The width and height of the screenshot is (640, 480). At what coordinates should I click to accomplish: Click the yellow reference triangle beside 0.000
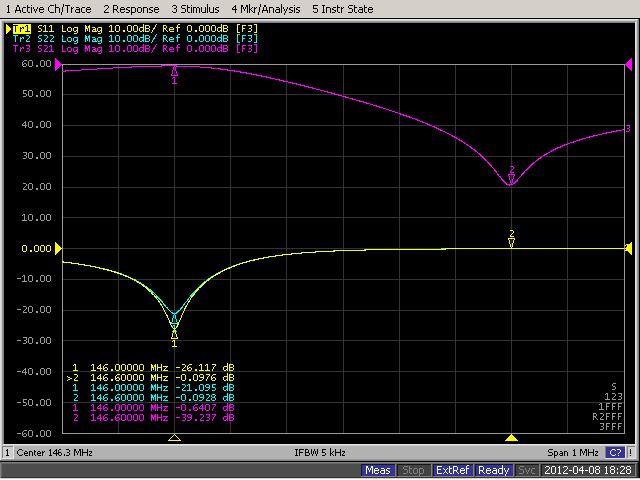(58, 249)
